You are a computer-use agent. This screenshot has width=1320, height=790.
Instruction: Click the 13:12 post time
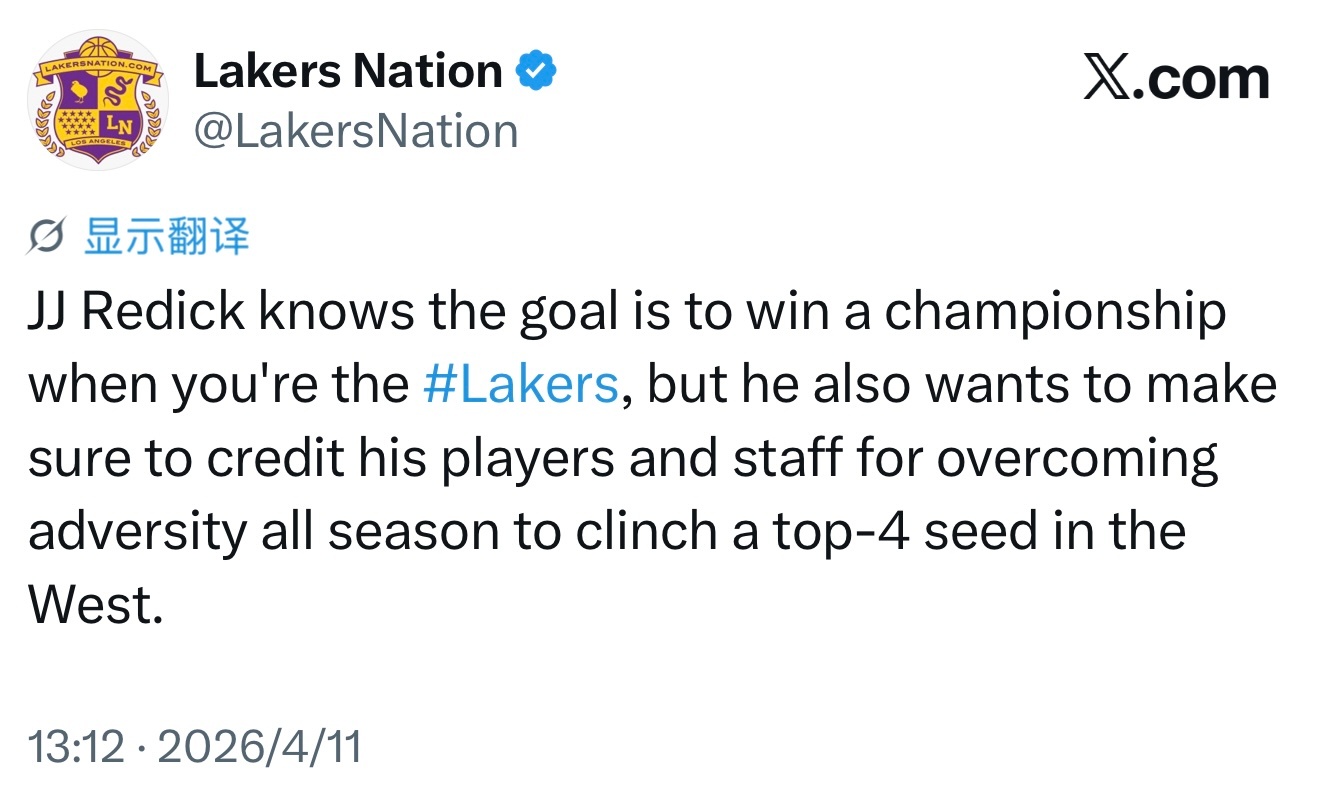point(76,747)
